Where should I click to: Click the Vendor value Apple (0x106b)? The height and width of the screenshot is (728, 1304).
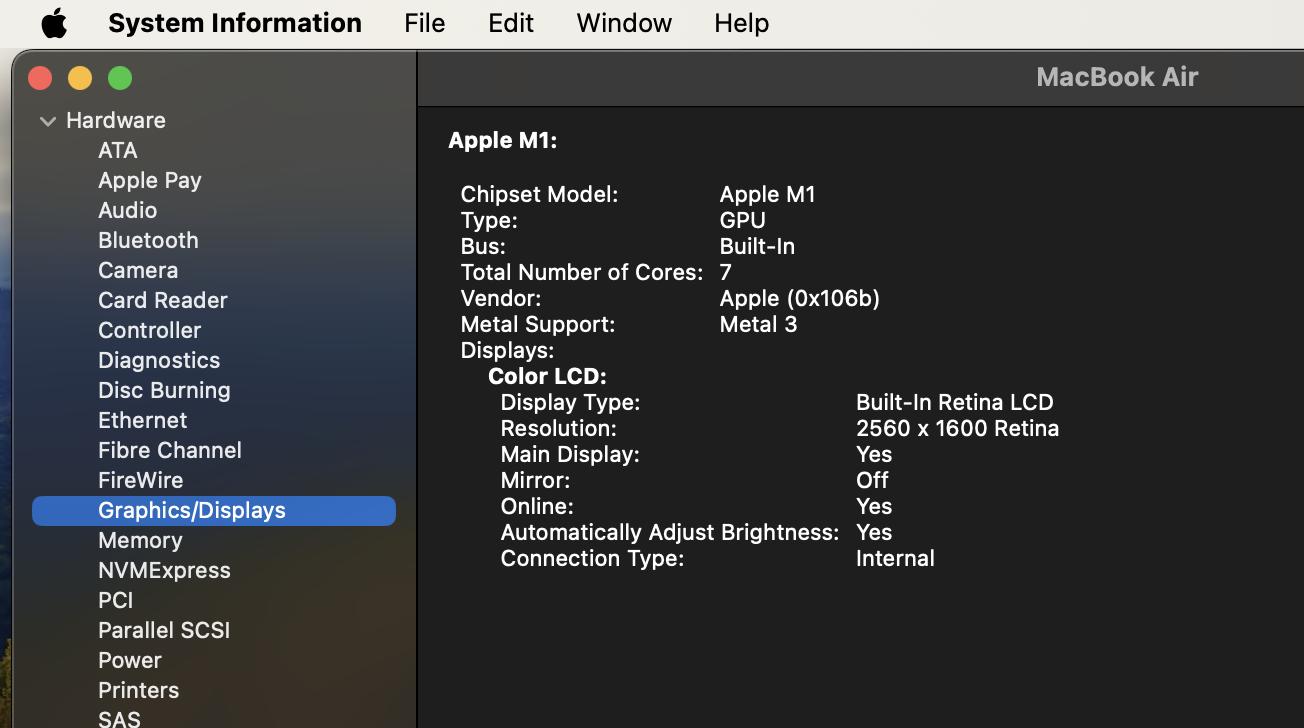tap(799, 298)
